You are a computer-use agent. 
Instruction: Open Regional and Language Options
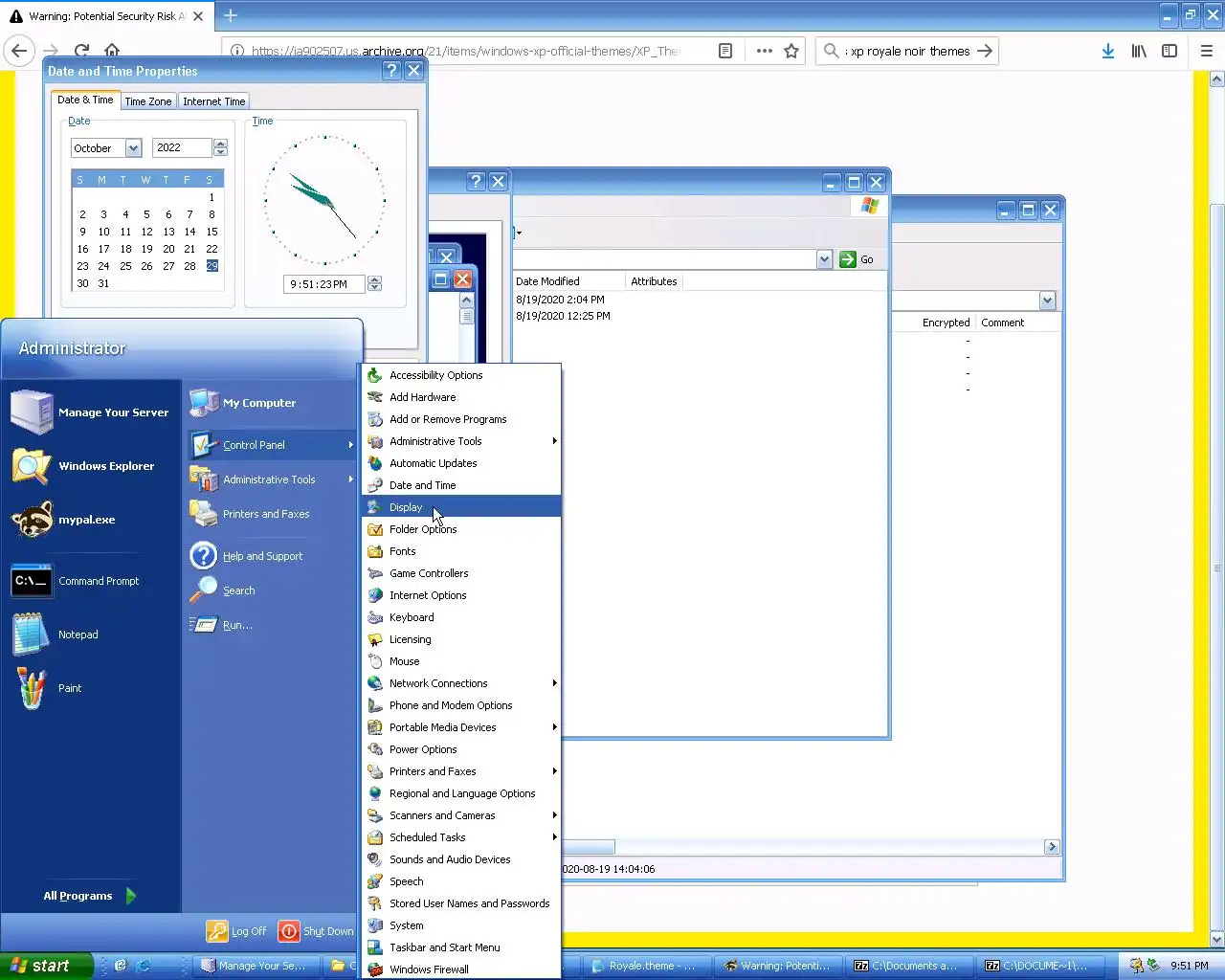(462, 793)
